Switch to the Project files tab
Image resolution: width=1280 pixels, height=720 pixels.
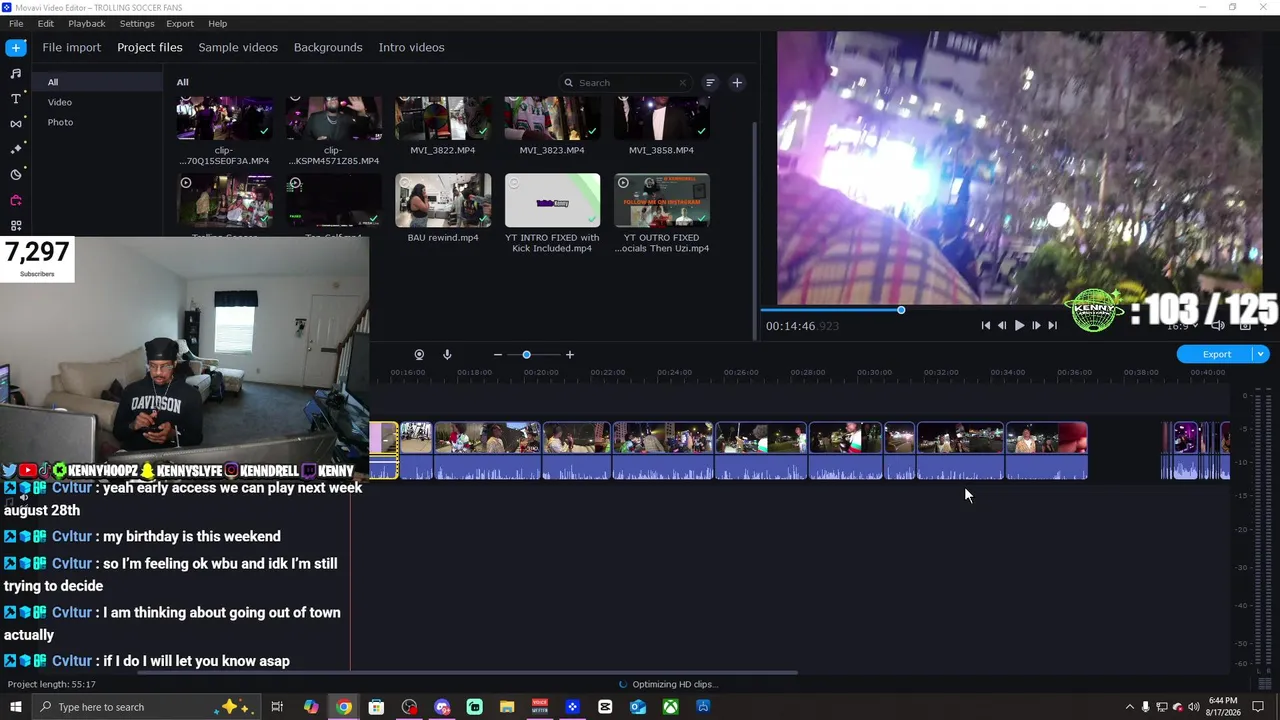150,47
